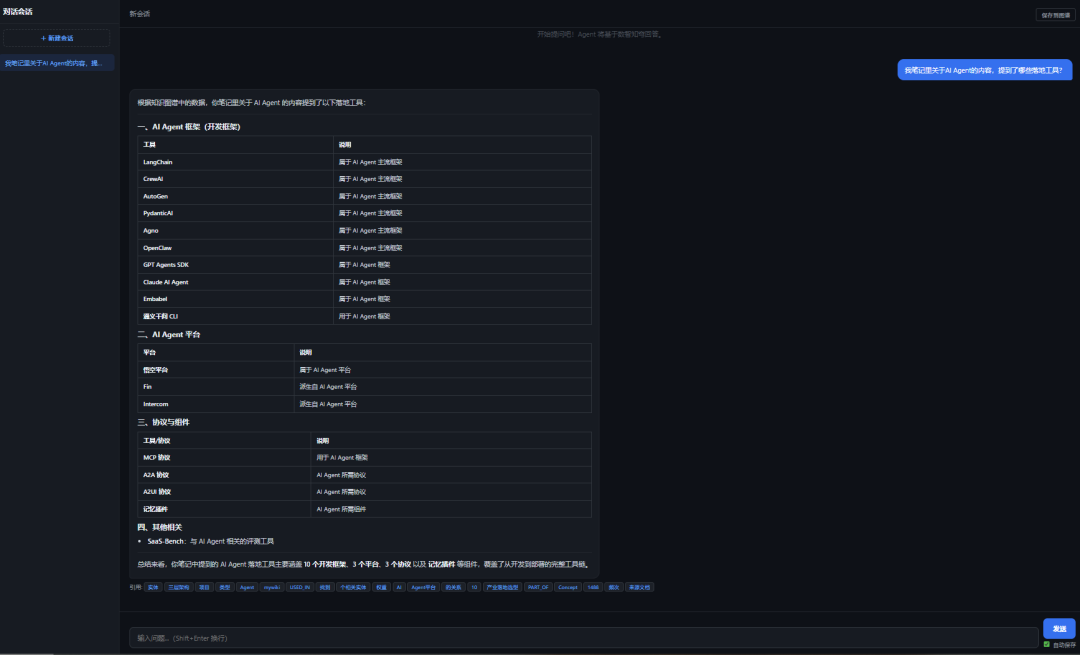Click the Intercom table cell
Viewport: 1080px width, 655px height.
216,404
